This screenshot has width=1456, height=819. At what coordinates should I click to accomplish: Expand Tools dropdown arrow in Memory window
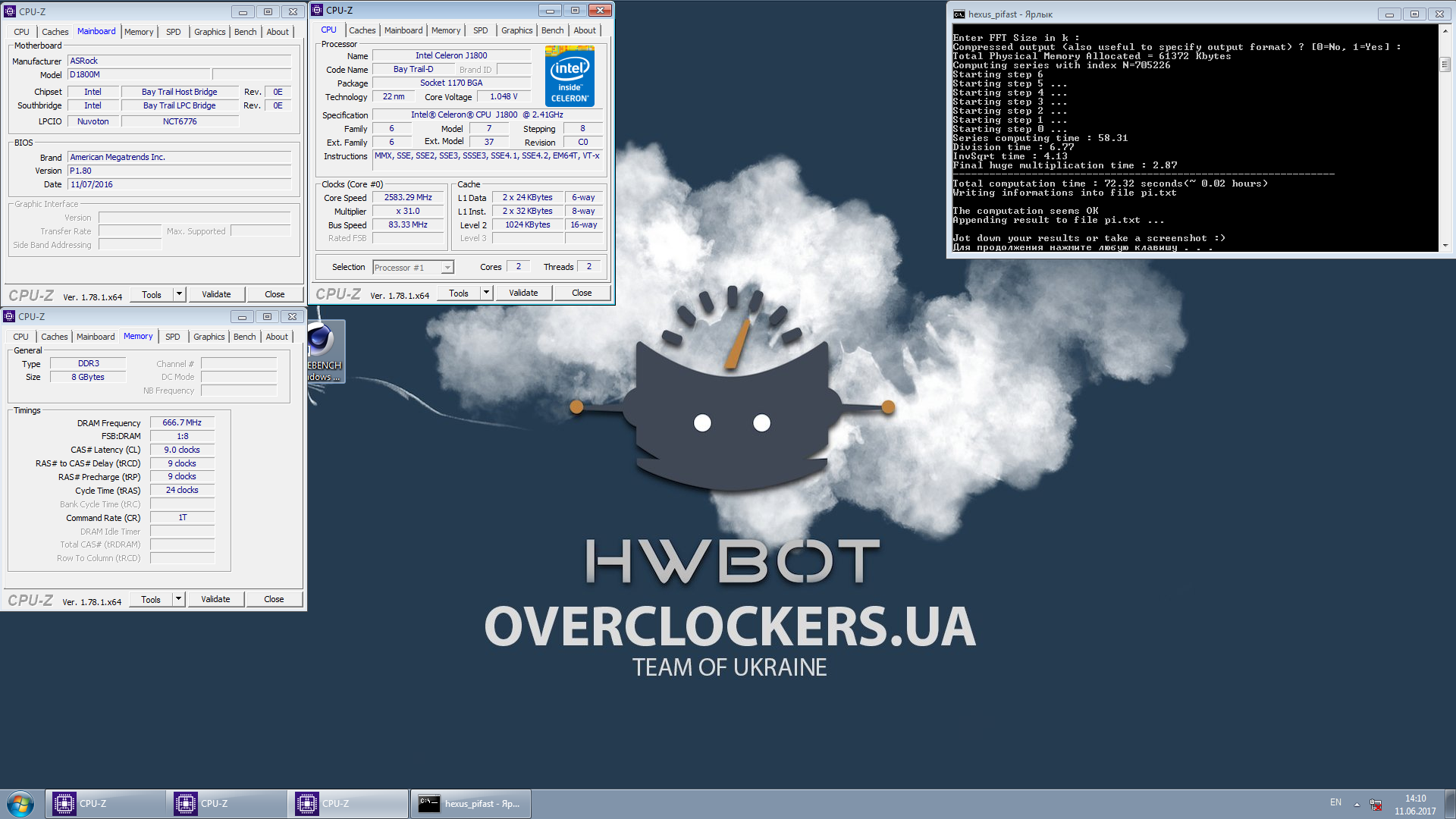tap(178, 599)
